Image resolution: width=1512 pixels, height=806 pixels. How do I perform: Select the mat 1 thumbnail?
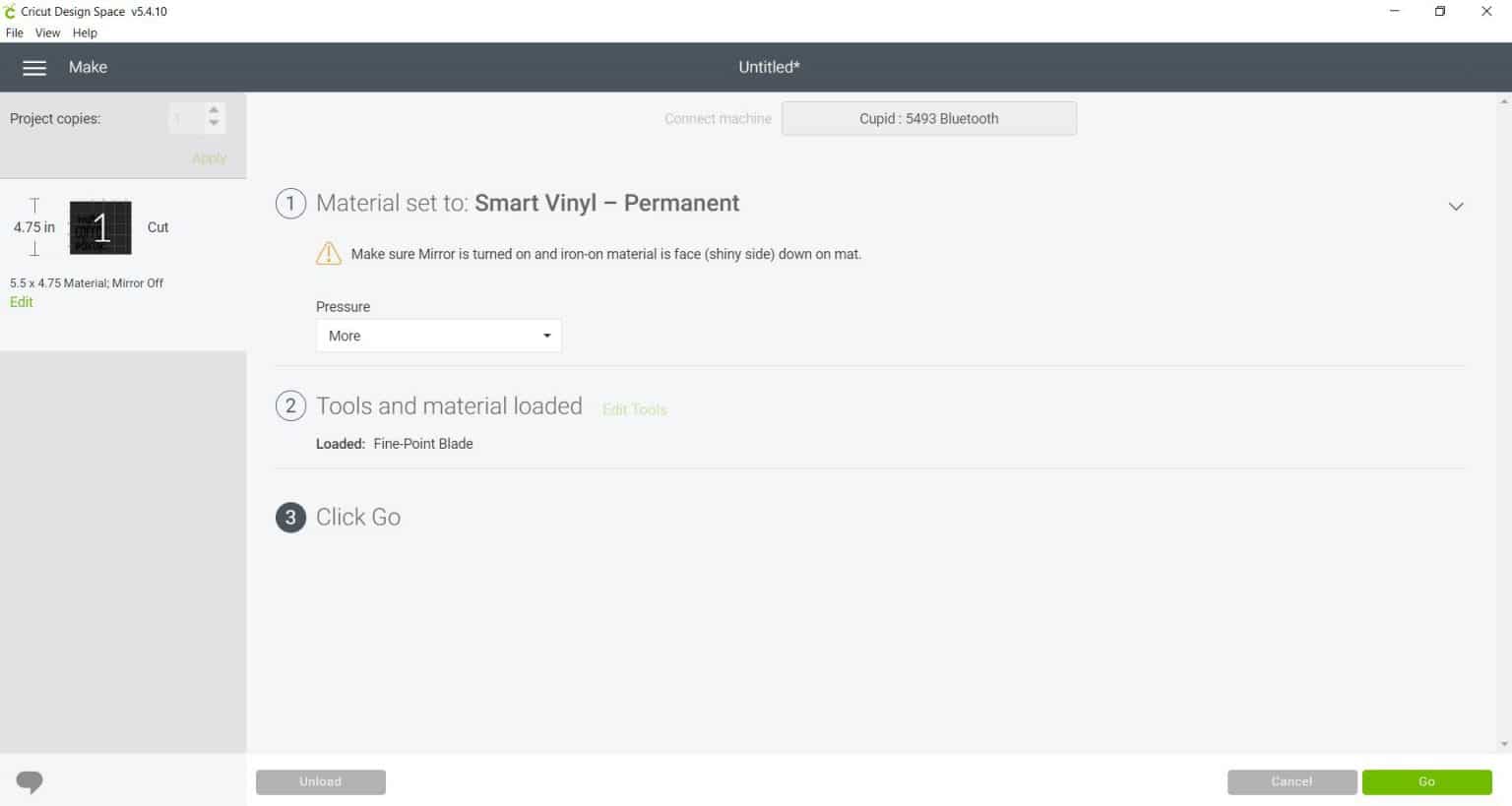100,228
